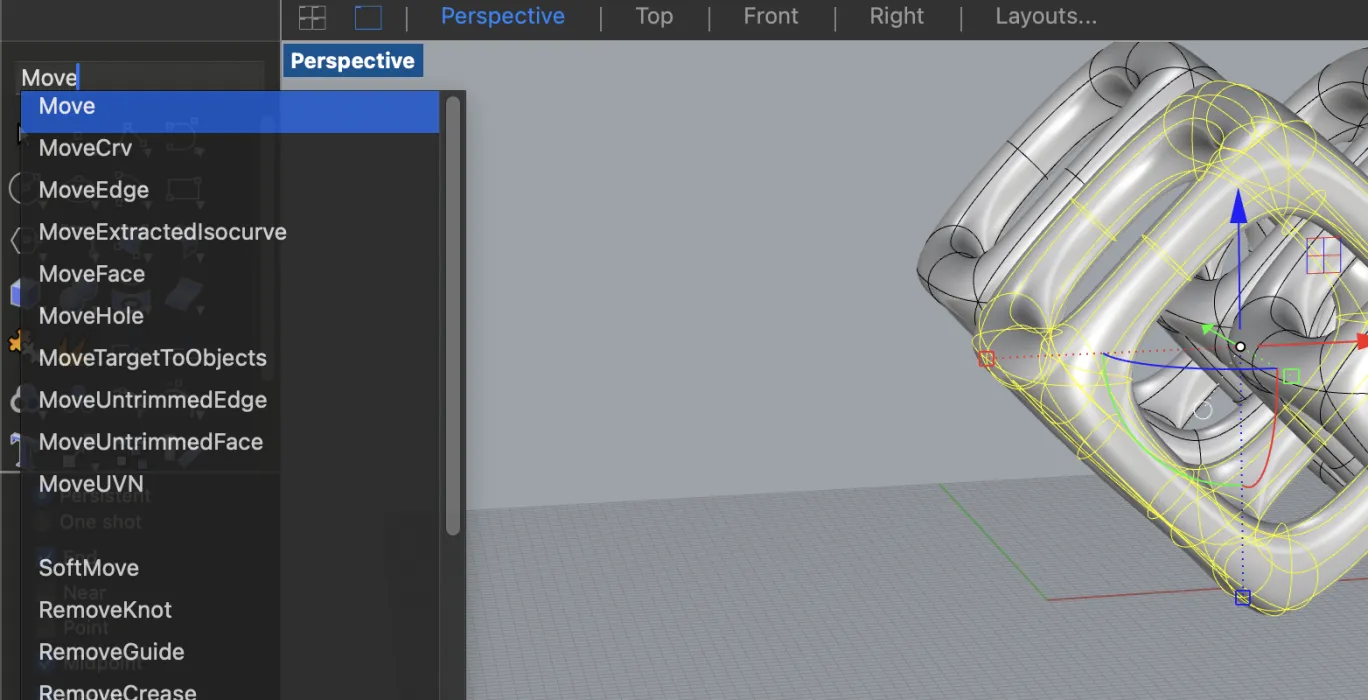Click the autocomplete list scrollbar
This screenshot has width=1368, height=700.
pos(453,315)
